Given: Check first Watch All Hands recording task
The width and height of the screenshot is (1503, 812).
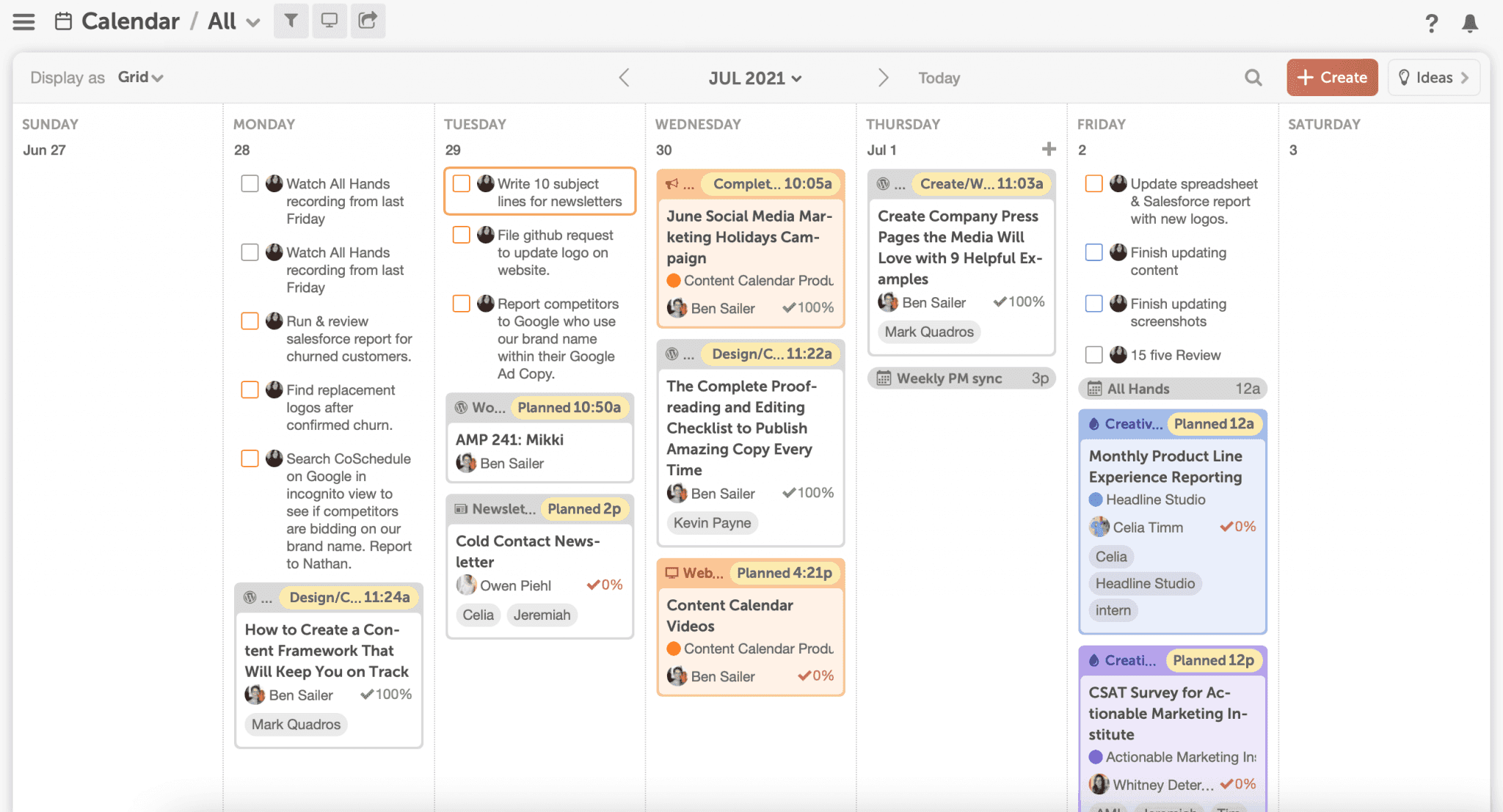Looking at the screenshot, I should [250, 183].
